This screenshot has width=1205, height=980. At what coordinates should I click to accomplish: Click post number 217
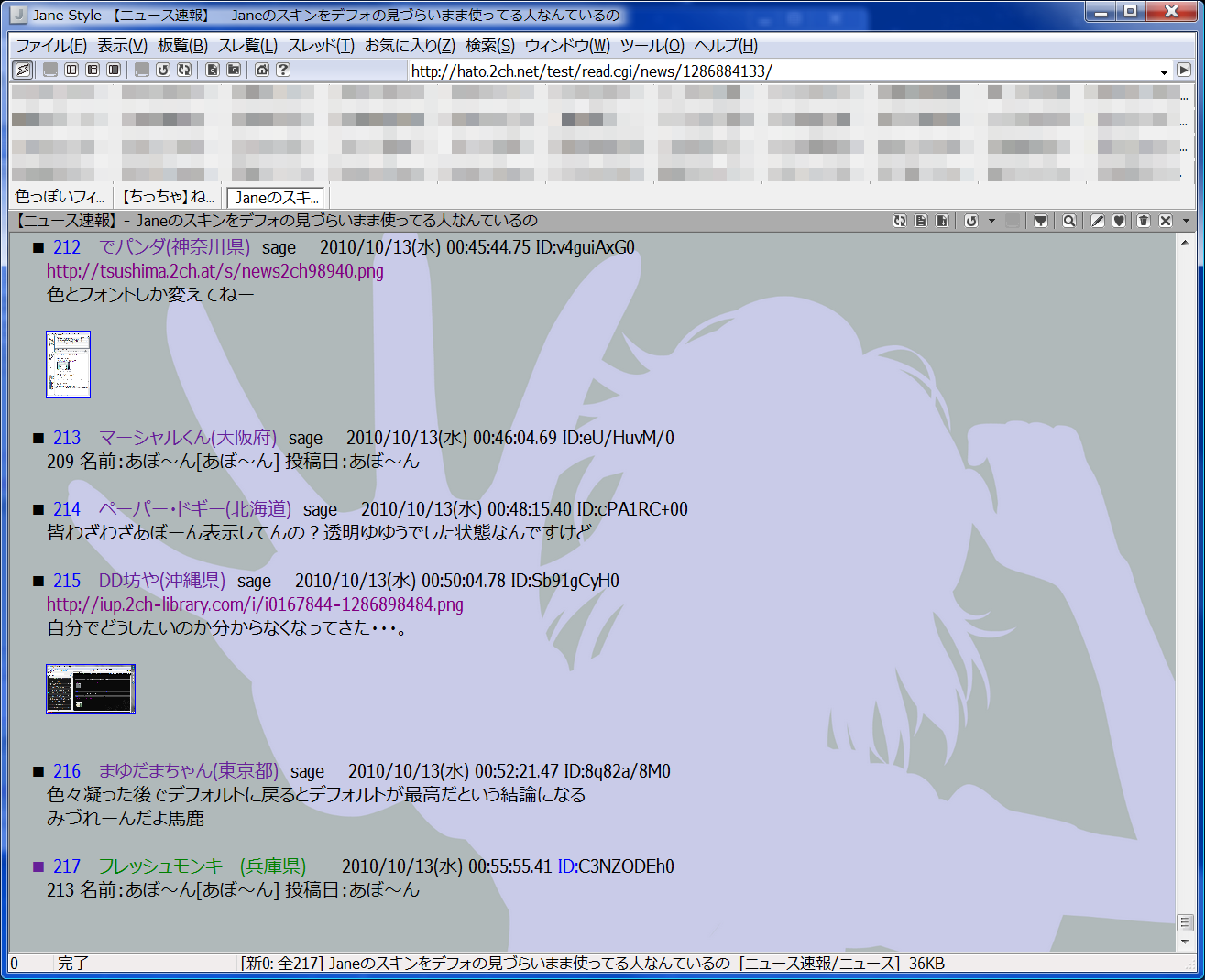pyautogui.click(x=67, y=866)
